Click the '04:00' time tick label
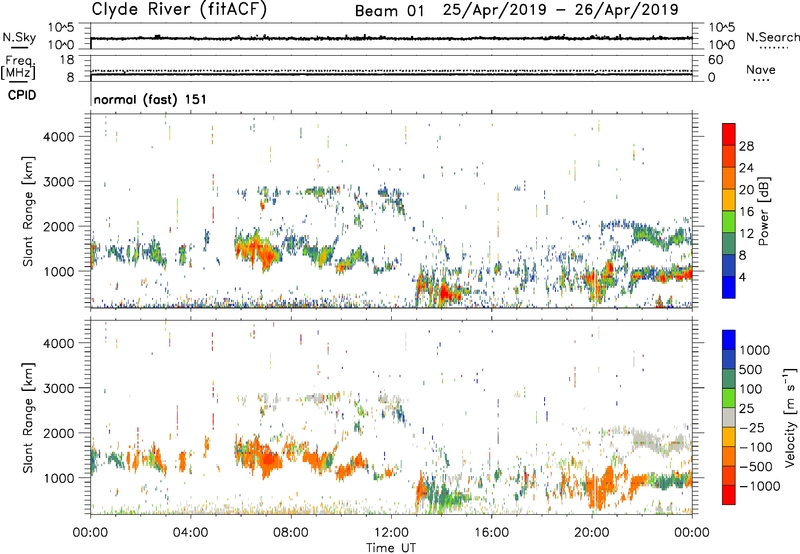800x554 pixels. [191, 533]
